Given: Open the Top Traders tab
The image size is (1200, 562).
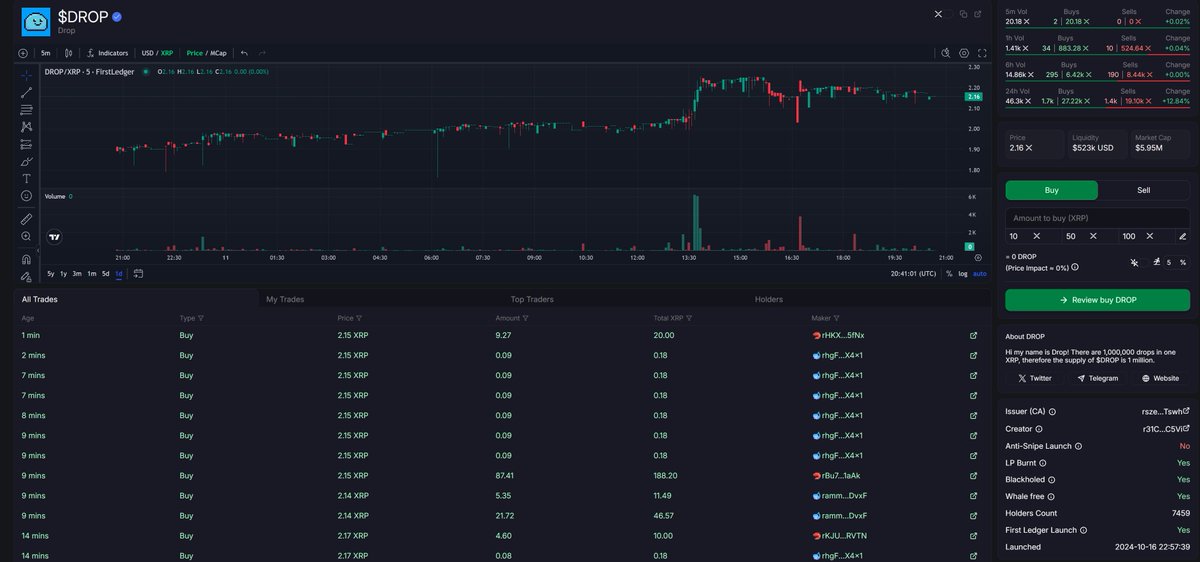Looking at the screenshot, I should 532,299.
